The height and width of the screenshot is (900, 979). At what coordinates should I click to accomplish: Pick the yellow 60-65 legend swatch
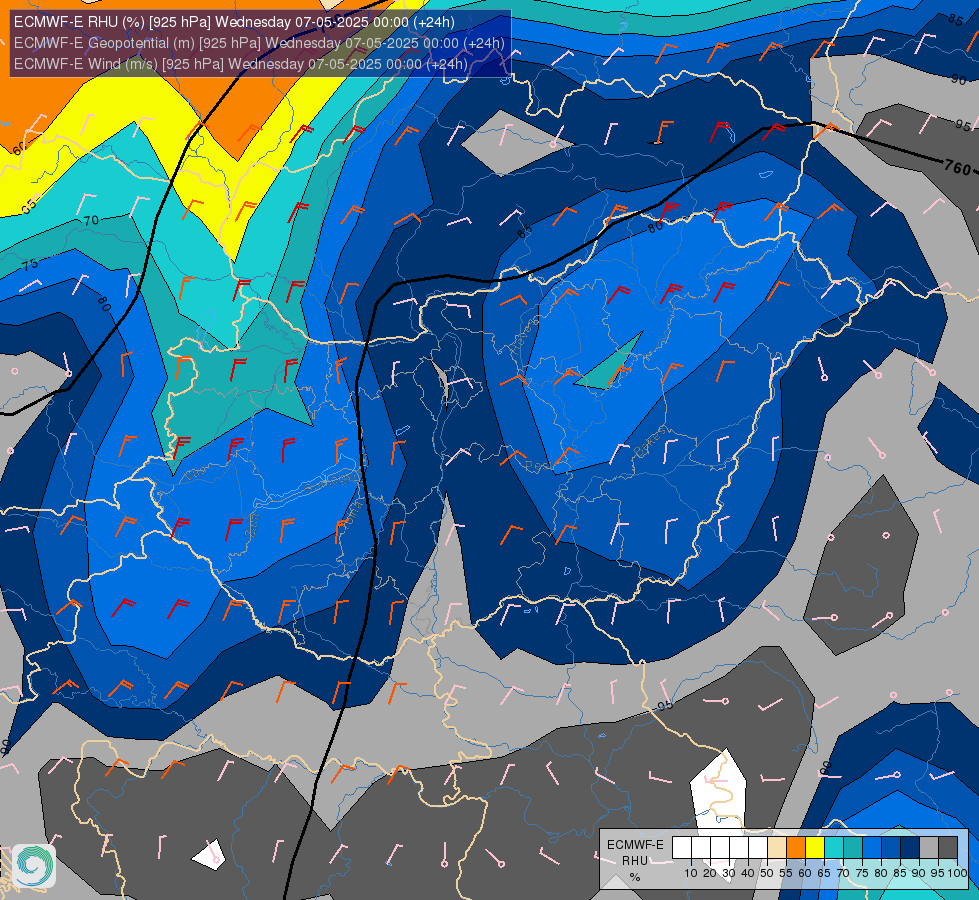click(815, 848)
